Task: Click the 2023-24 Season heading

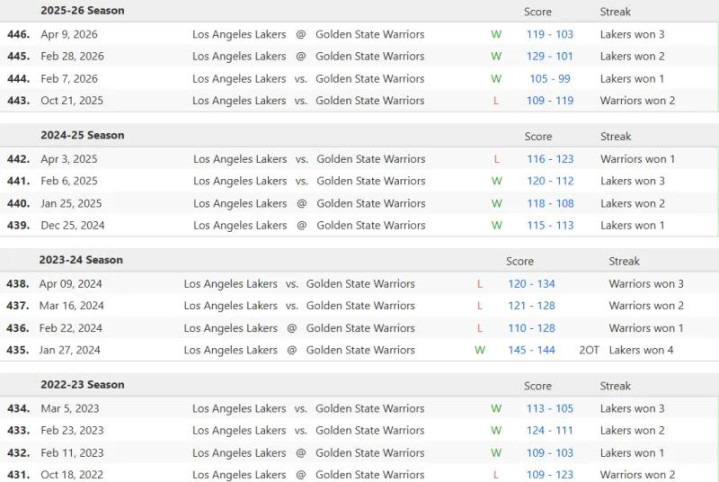Action: click(81, 260)
